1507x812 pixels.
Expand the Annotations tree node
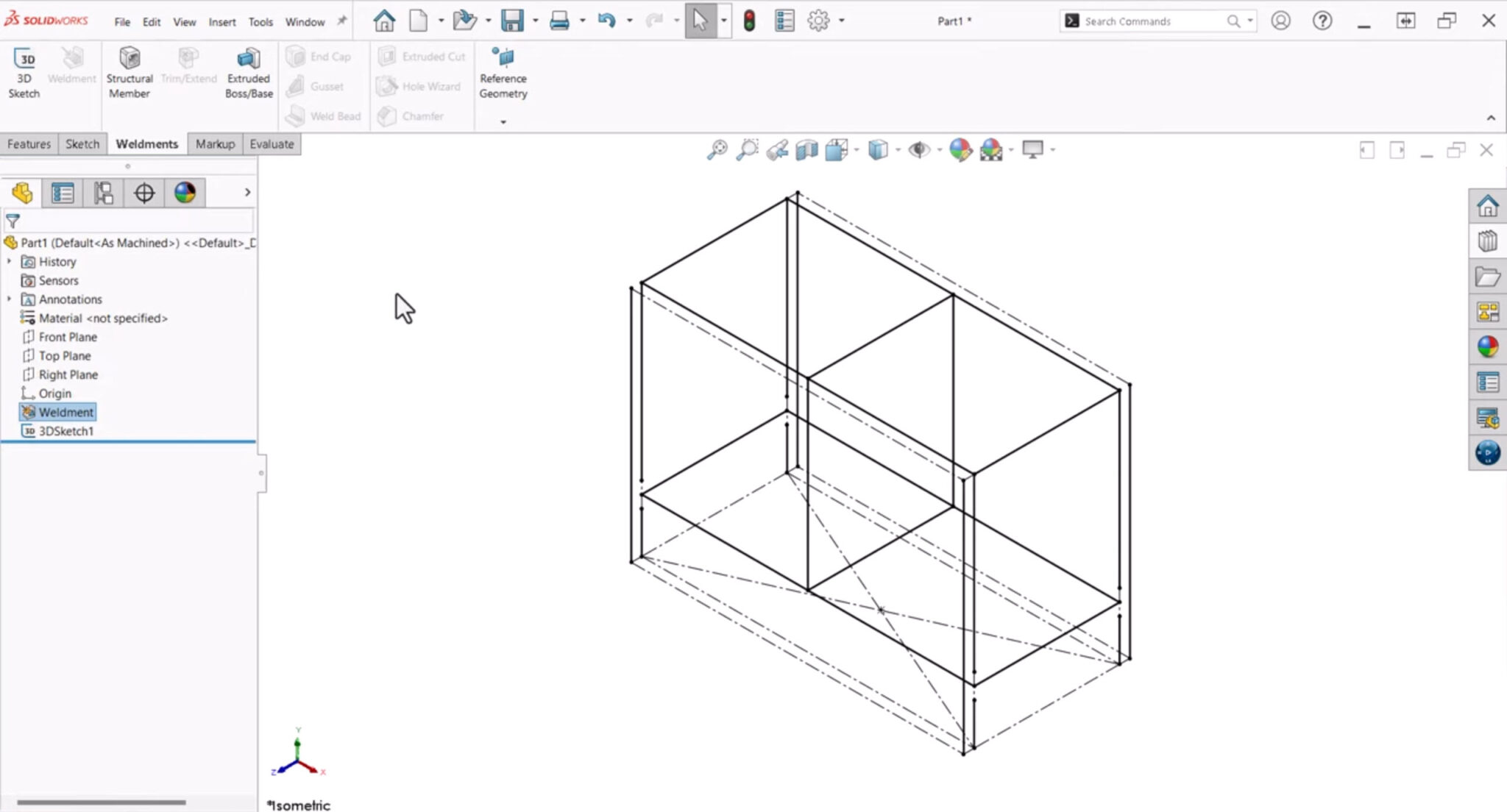point(9,299)
